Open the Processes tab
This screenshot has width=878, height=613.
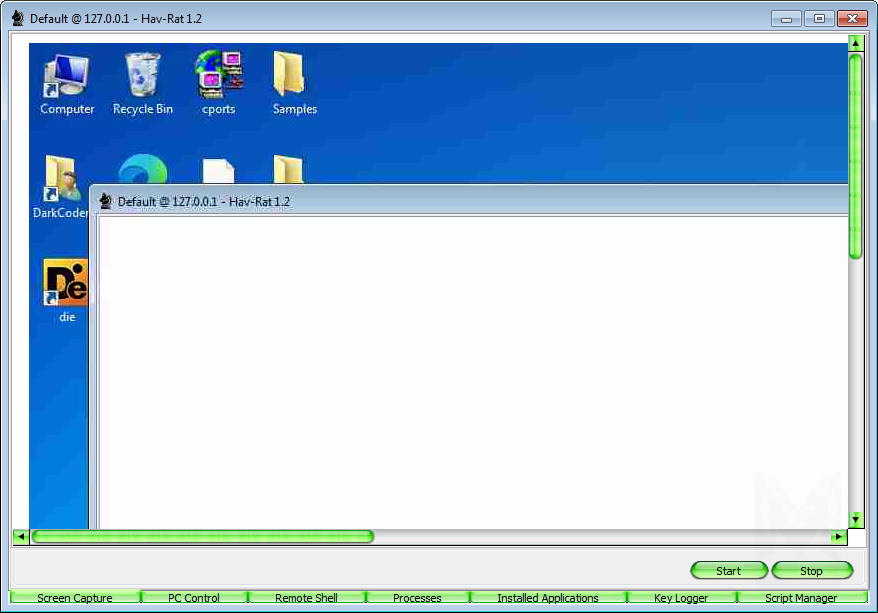click(x=417, y=598)
